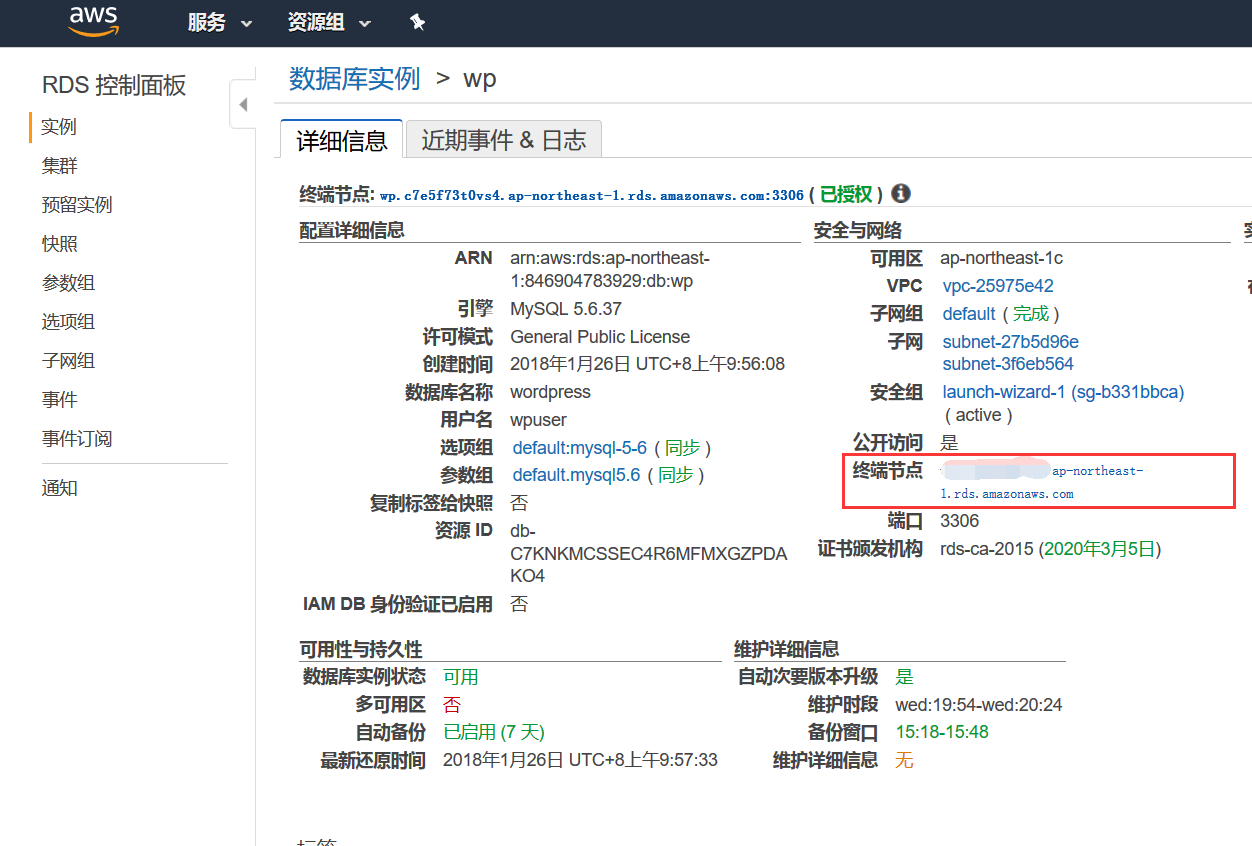Click the wpuser username value

538,420
